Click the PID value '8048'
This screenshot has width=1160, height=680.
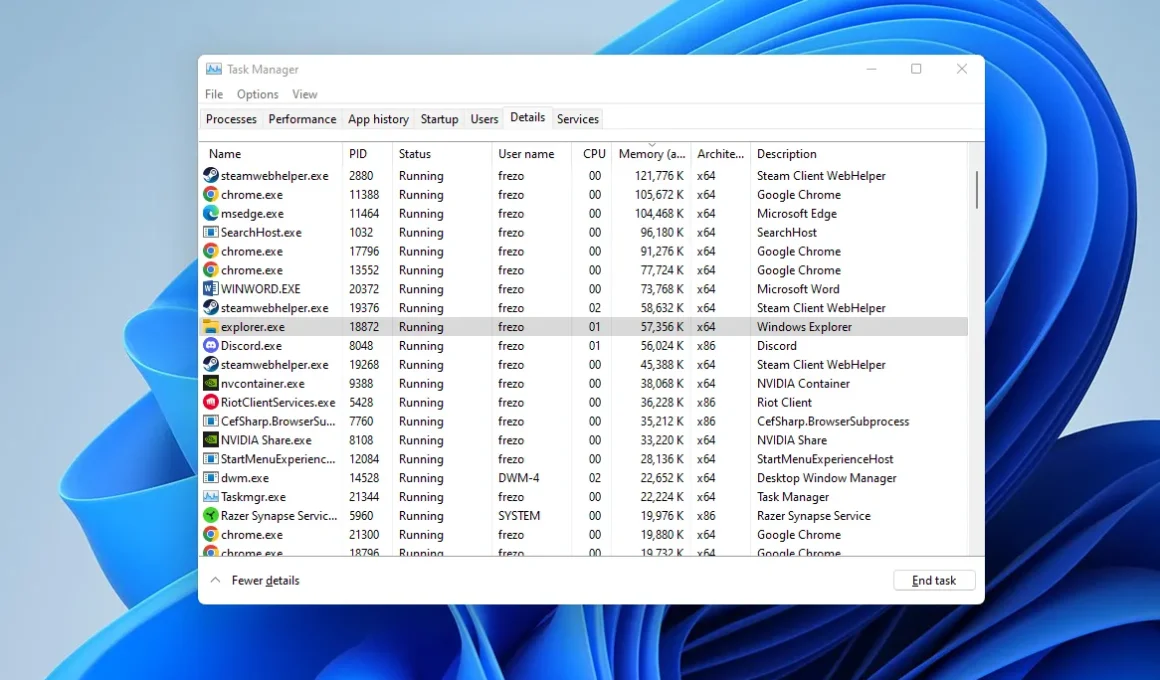tap(361, 346)
